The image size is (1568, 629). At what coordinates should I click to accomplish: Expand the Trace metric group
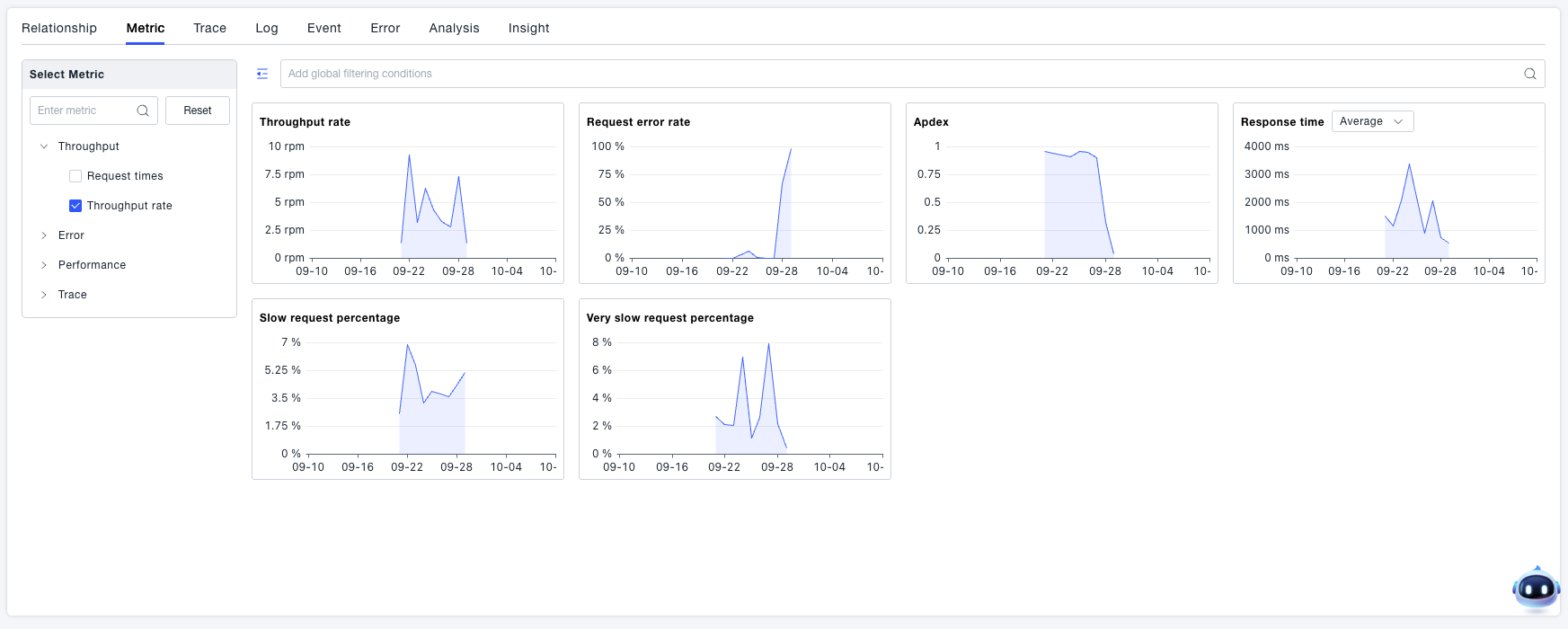click(44, 295)
